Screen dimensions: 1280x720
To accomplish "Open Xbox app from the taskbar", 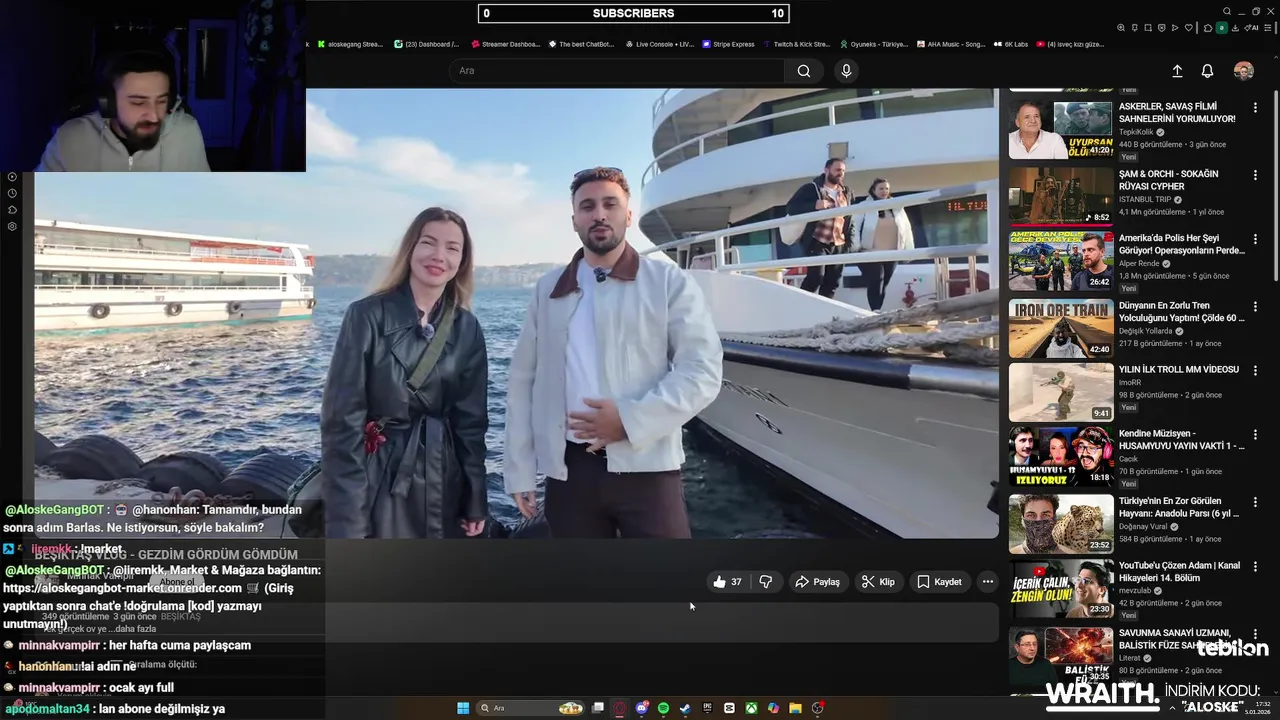I will pos(751,708).
